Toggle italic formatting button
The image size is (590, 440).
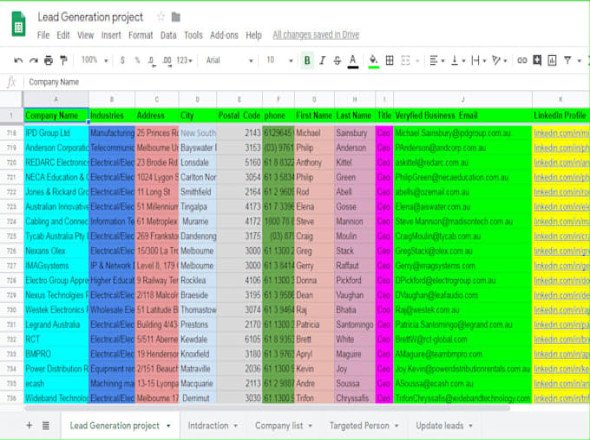pyautogui.click(x=322, y=60)
